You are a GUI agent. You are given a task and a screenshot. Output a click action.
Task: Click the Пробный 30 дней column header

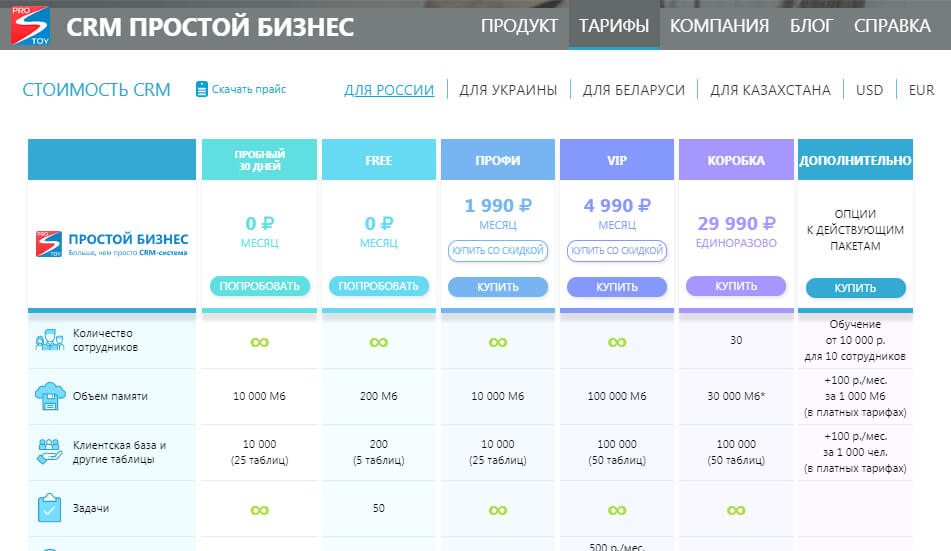point(260,160)
